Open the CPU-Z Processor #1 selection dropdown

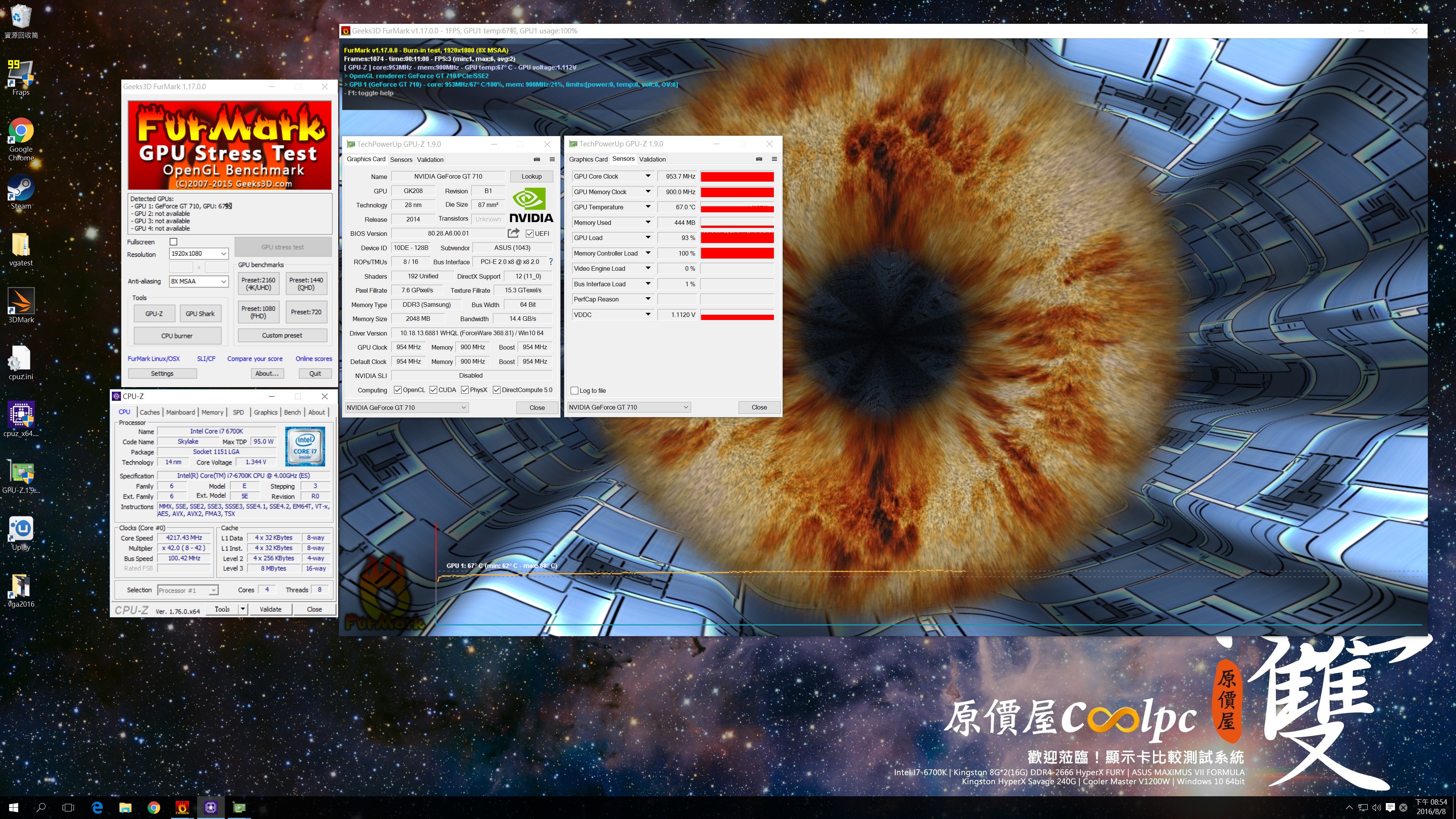point(188,590)
